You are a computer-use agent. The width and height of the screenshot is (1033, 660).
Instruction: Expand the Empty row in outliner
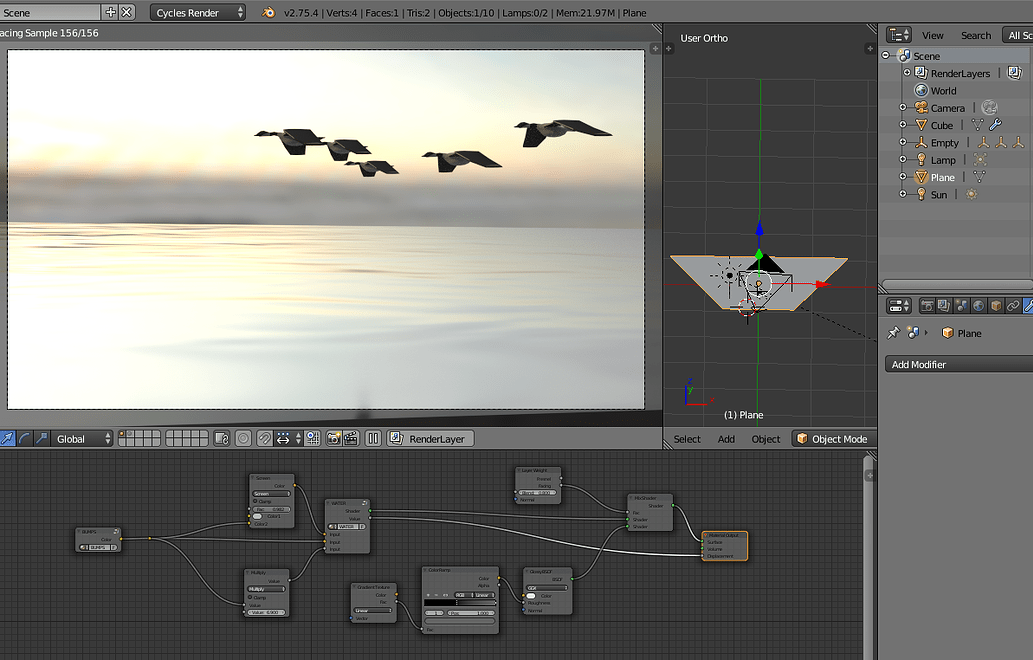903,142
